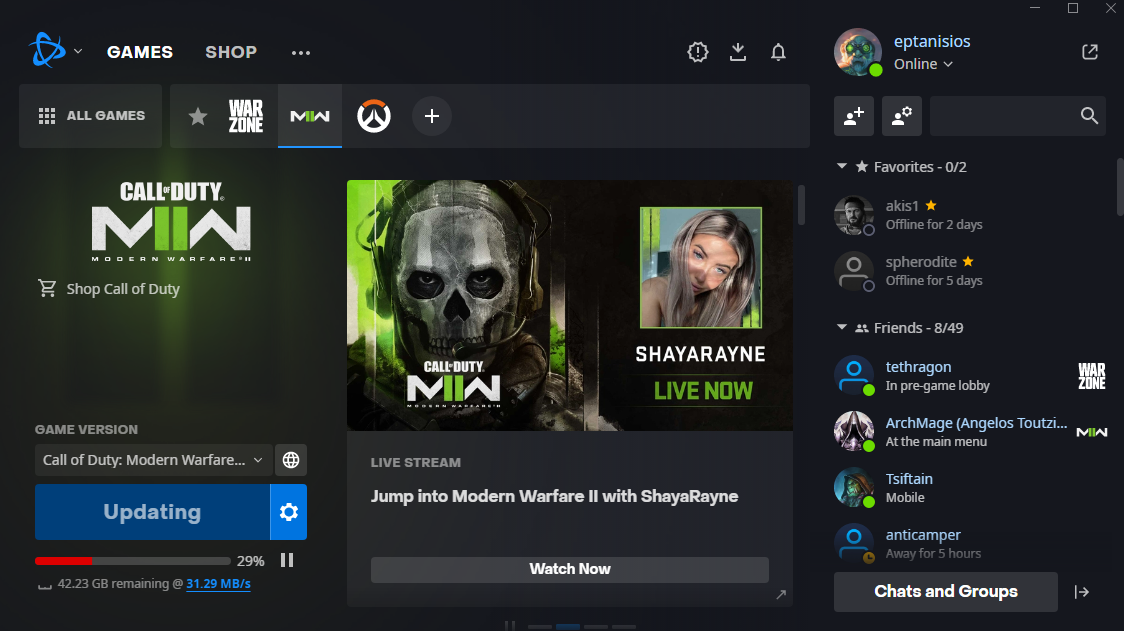
Task: Change game region globe icon
Action: 290,460
